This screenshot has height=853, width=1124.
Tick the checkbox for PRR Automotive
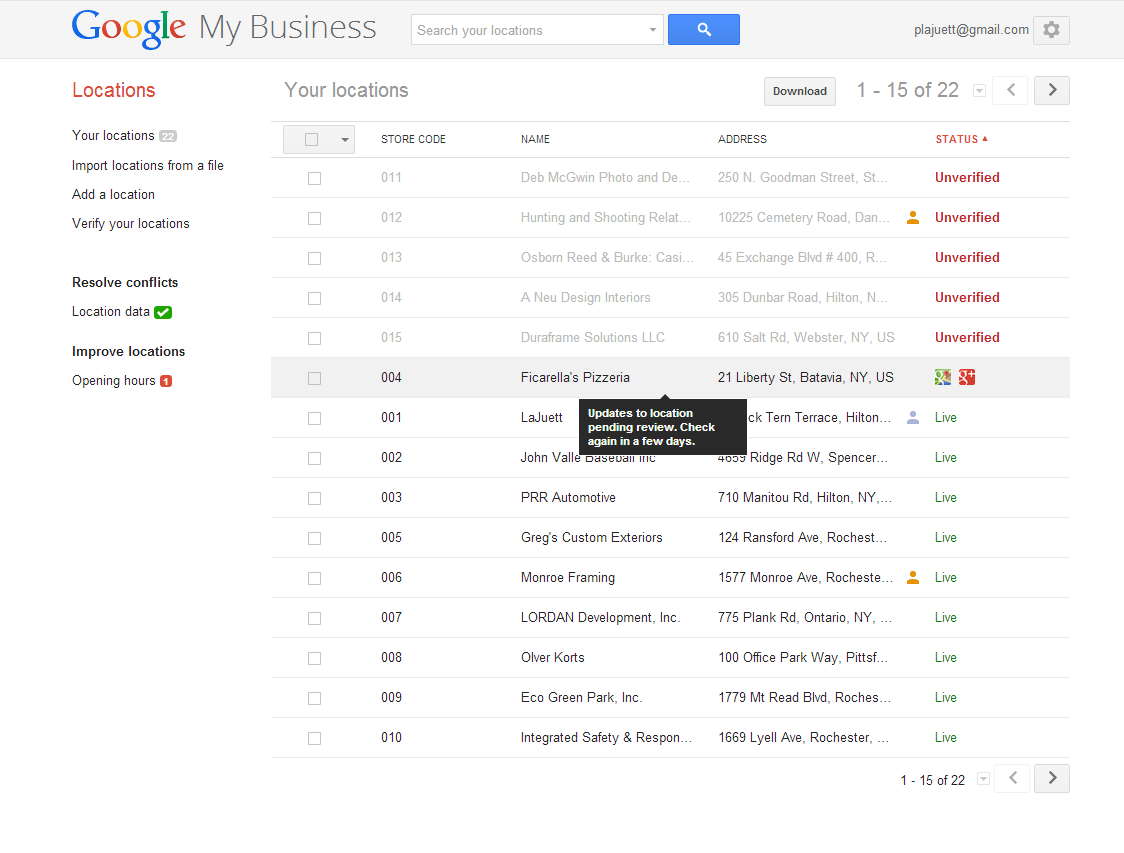click(x=314, y=498)
